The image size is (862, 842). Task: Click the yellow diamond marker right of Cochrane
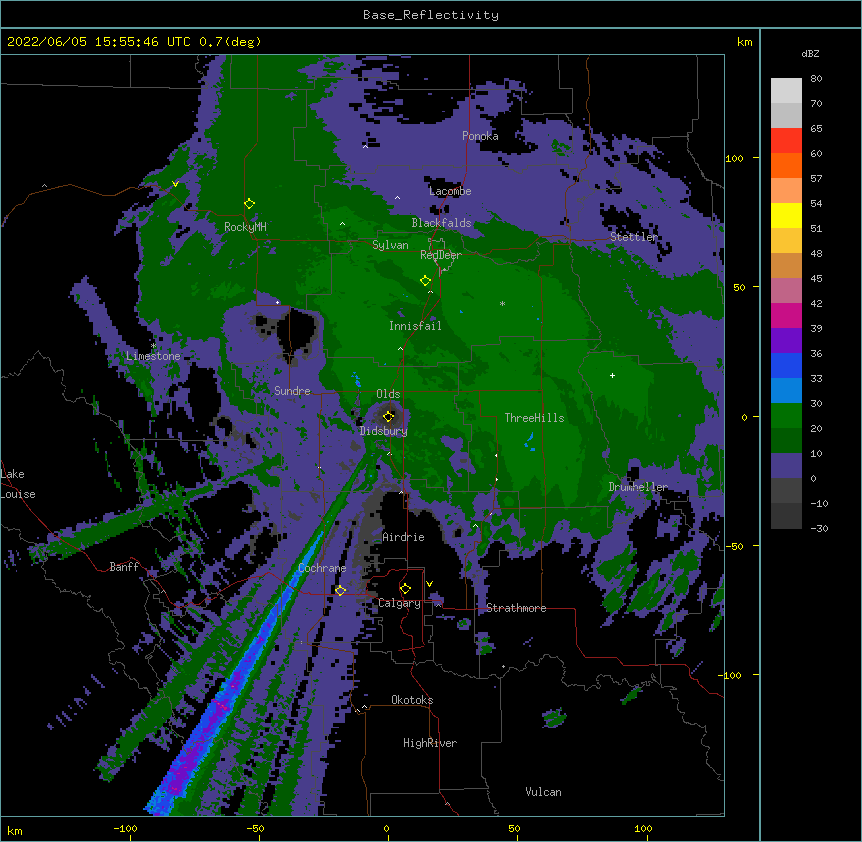(340, 590)
